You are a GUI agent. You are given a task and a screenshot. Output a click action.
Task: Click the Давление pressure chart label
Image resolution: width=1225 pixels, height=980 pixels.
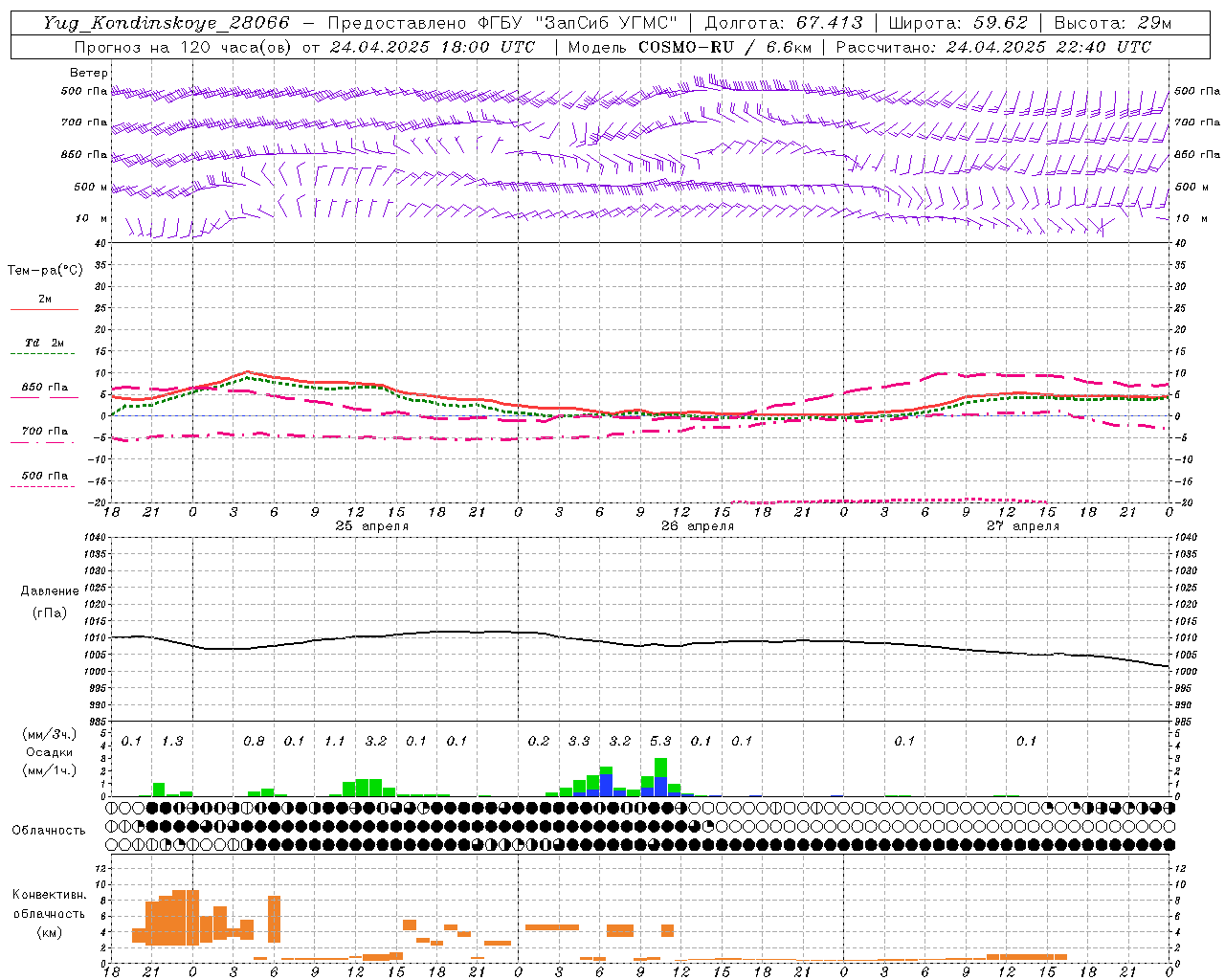(x=50, y=591)
